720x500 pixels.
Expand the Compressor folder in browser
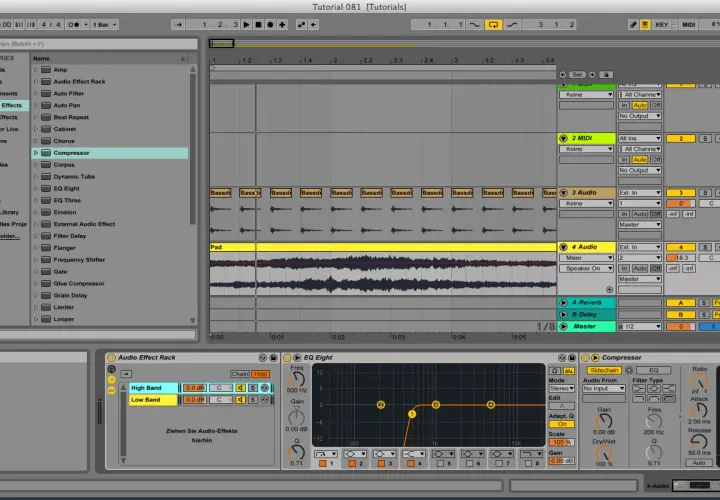(36, 153)
